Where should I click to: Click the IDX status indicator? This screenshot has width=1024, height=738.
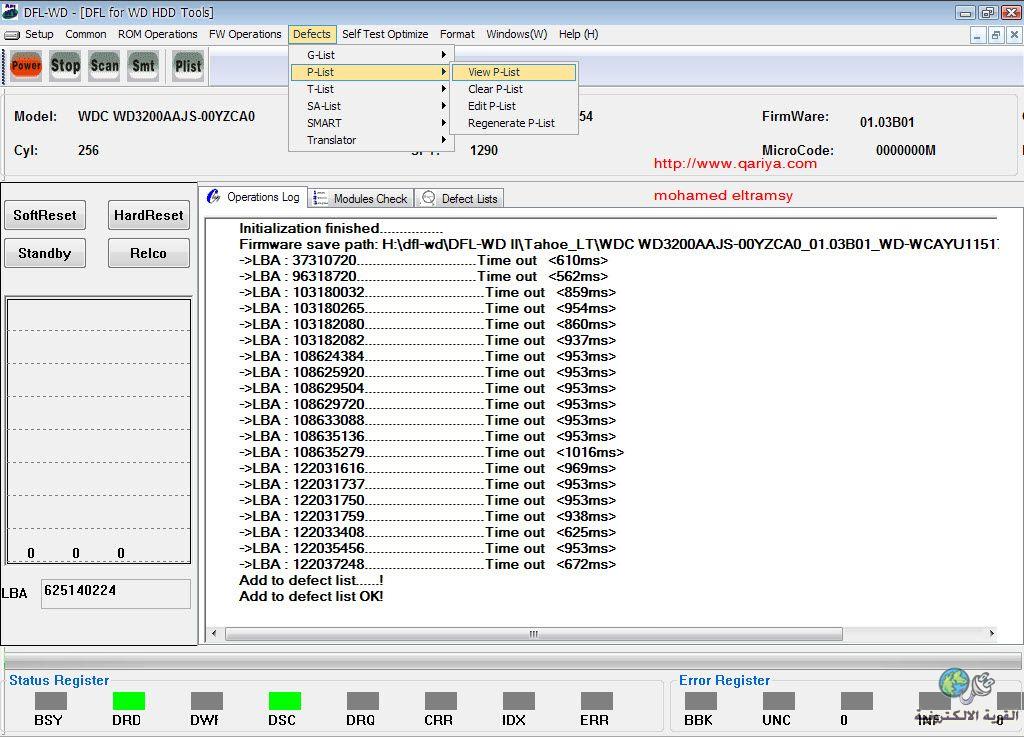pyautogui.click(x=519, y=701)
